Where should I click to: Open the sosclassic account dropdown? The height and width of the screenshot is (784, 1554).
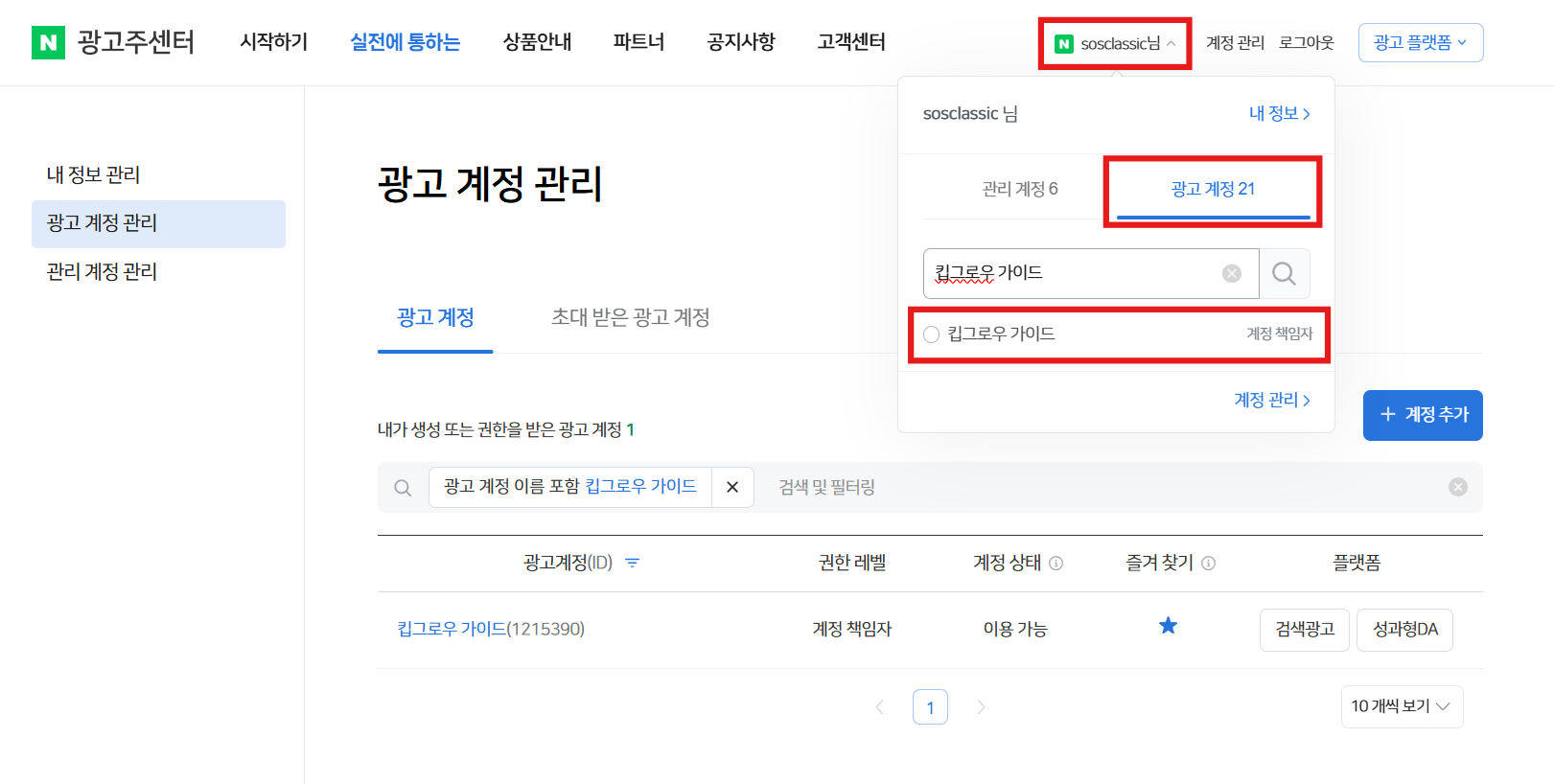pos(1115,43)
